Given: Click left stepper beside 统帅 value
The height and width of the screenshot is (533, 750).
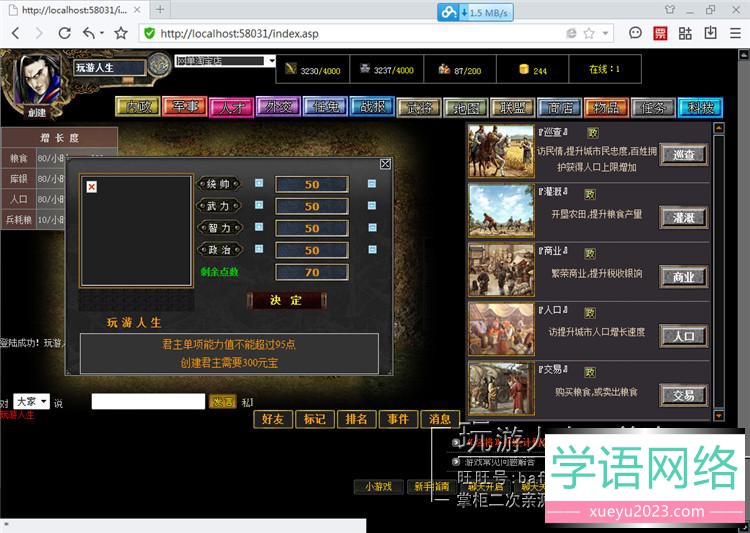Looking at the screenshot, I should click(259, 184).
